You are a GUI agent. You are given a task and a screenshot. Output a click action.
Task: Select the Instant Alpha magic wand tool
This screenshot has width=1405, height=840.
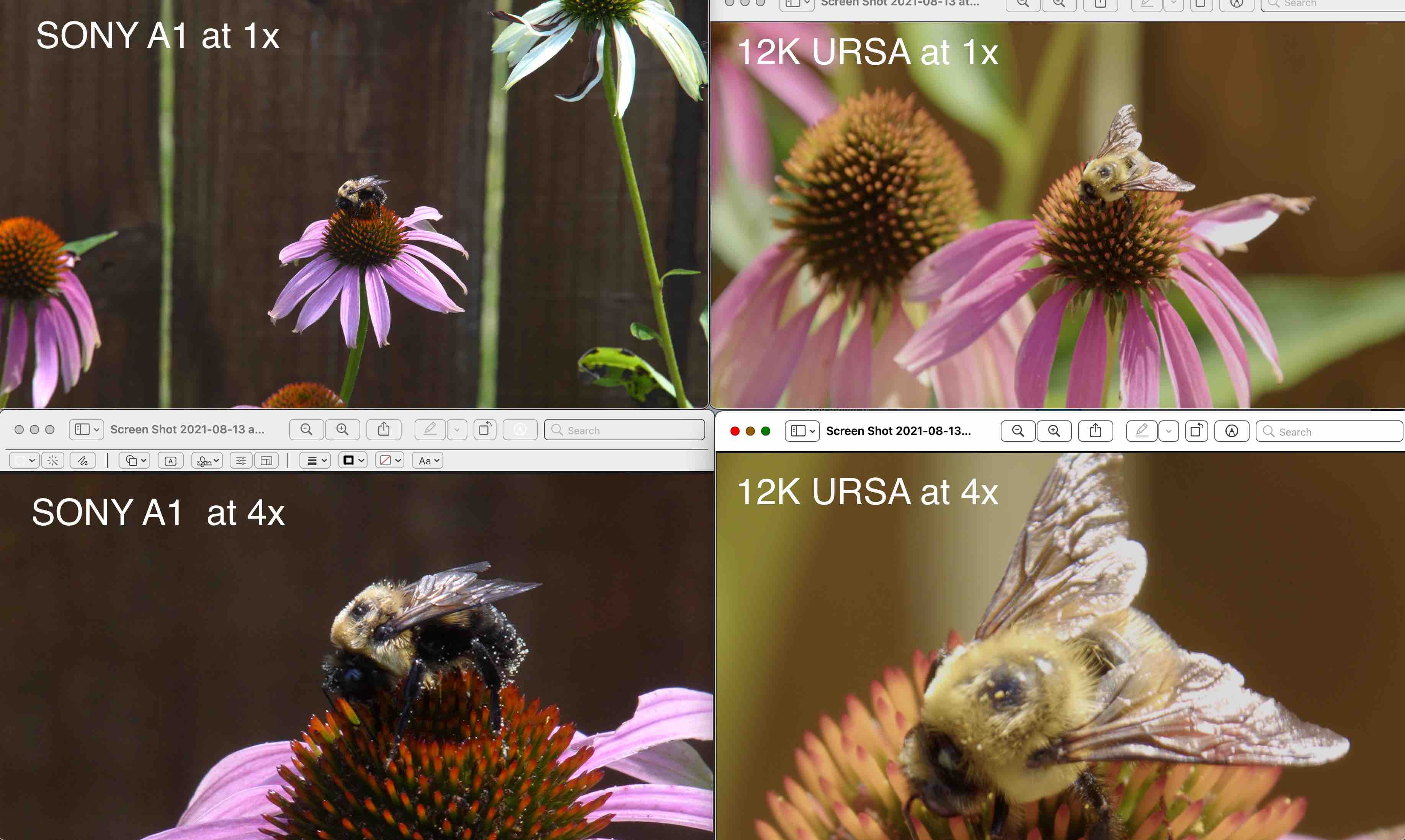52,461
